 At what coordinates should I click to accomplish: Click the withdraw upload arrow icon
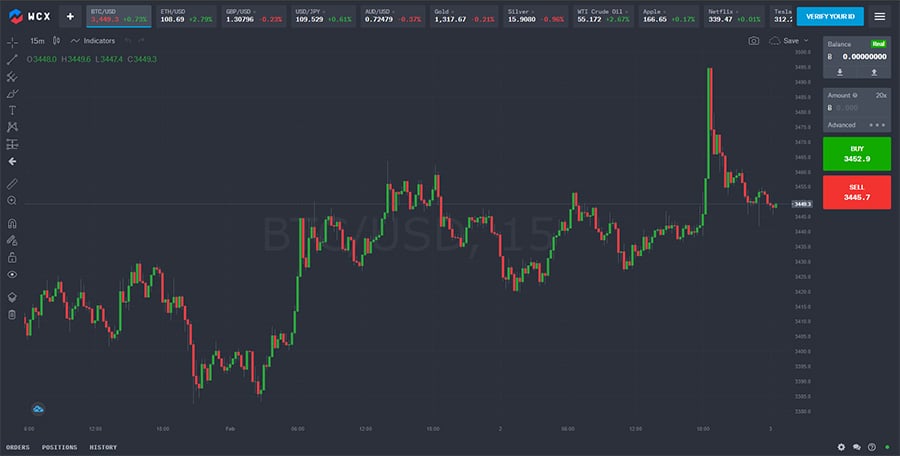tap(874, 72)
